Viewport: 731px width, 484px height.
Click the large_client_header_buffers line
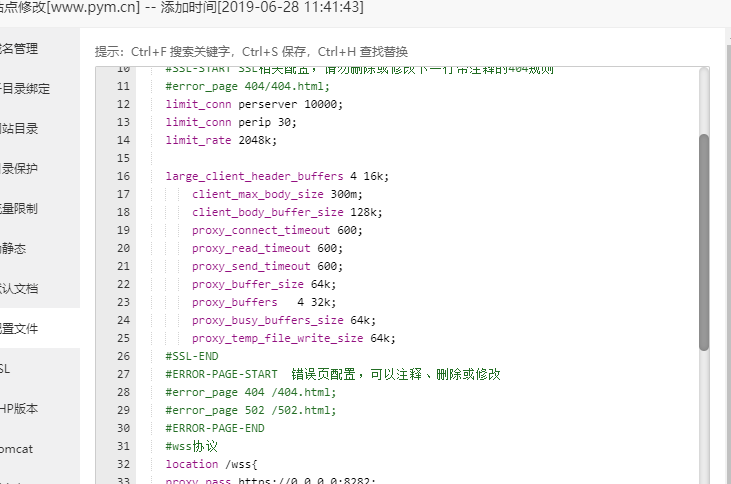tap(277, 176)
